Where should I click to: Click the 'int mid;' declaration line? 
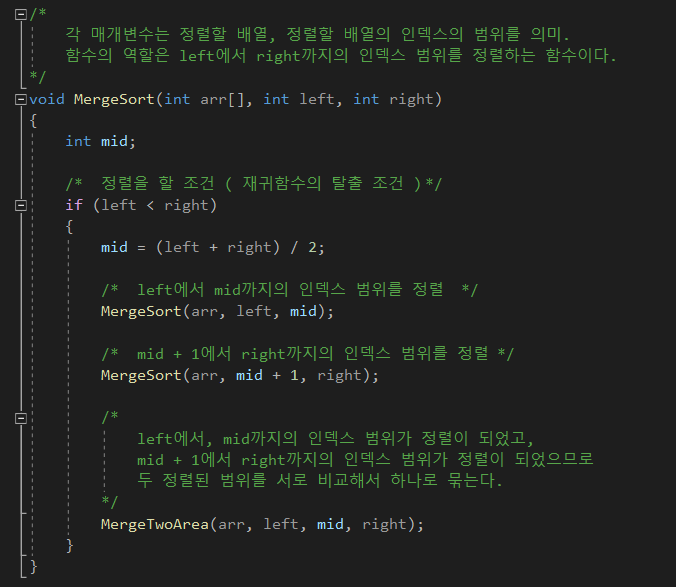click(x=100, y=141)
